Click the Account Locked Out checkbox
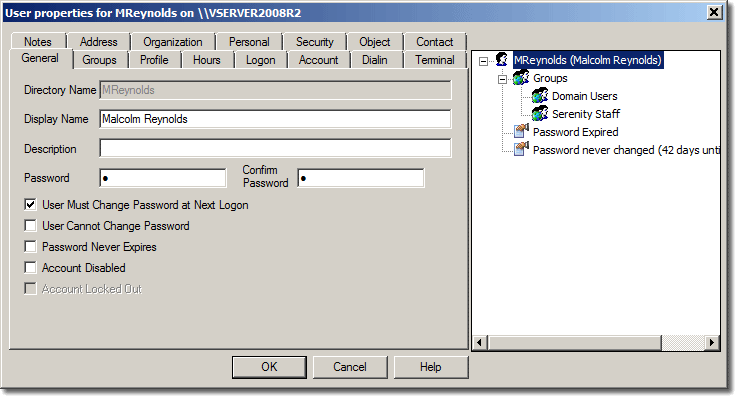Image resolution: width=736 pixels, height=397 pixels. [x=31, y=289]
